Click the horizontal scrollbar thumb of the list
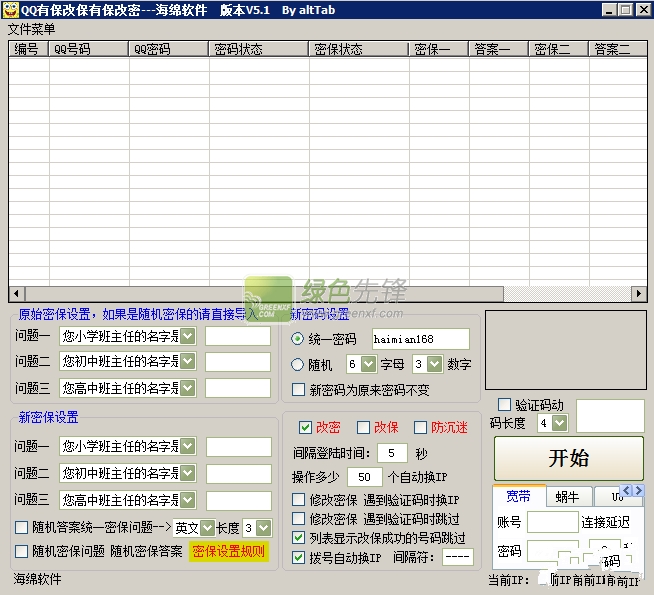The image size is (654, 595). coord(264,294)
